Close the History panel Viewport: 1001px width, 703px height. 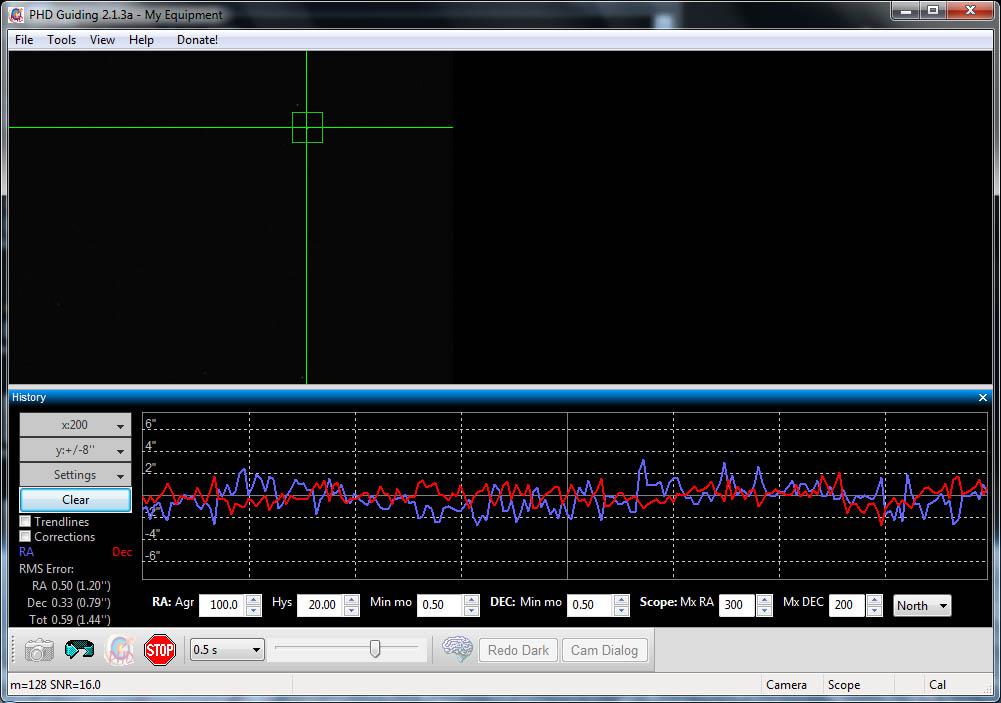(x=982, y=397)
